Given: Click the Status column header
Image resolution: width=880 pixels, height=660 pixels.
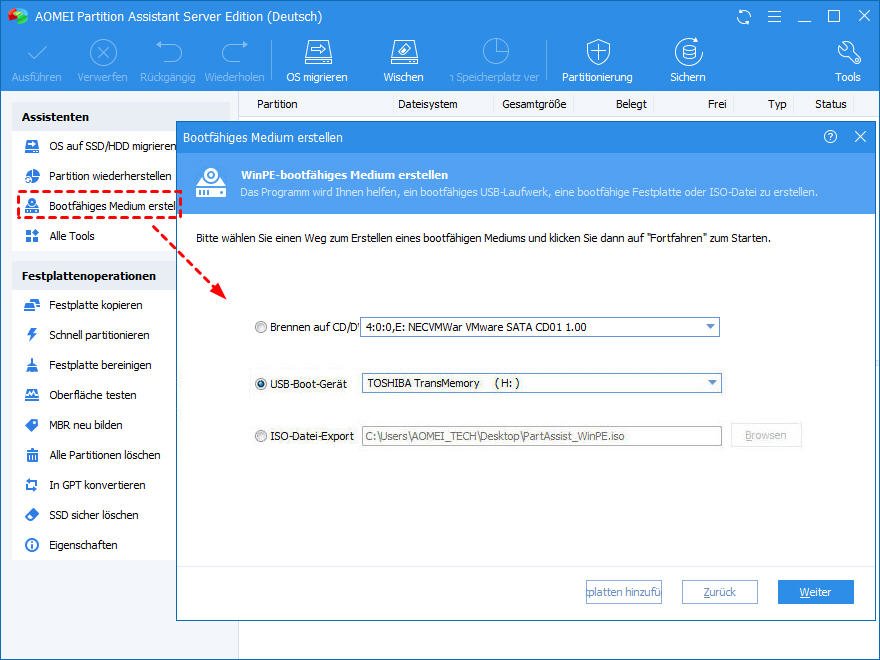Looking at the screenshot, I should point(831,104).
